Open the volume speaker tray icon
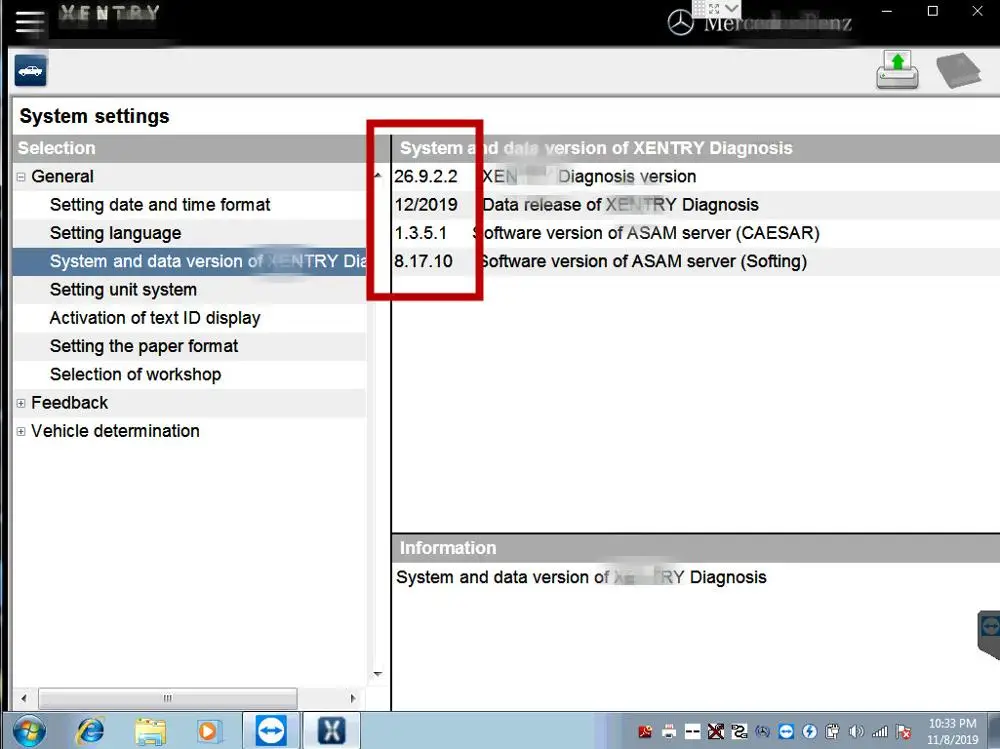 point(857,732)
